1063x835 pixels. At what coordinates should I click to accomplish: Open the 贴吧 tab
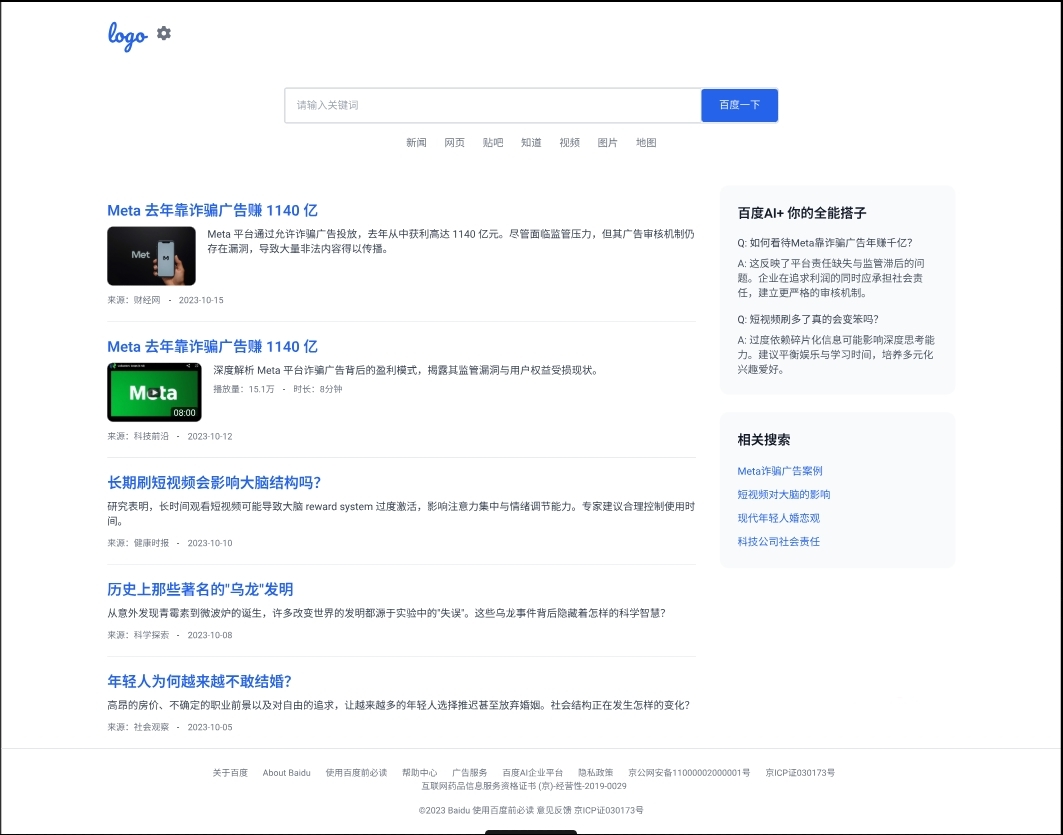(493, 143)
